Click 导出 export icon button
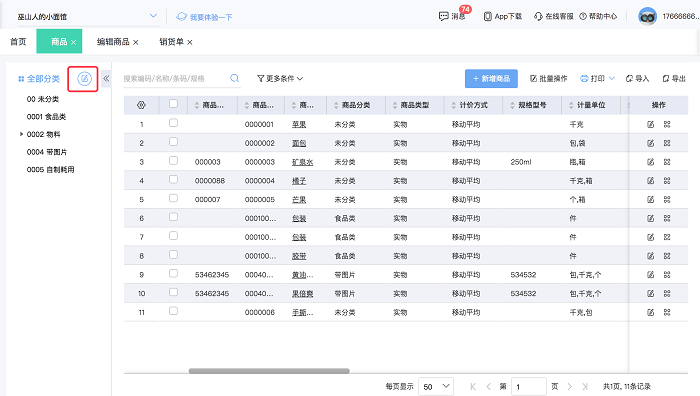Image resolution: width=700 pixels, height=396 pixels. pyautogui.click(x=674, y=79)
